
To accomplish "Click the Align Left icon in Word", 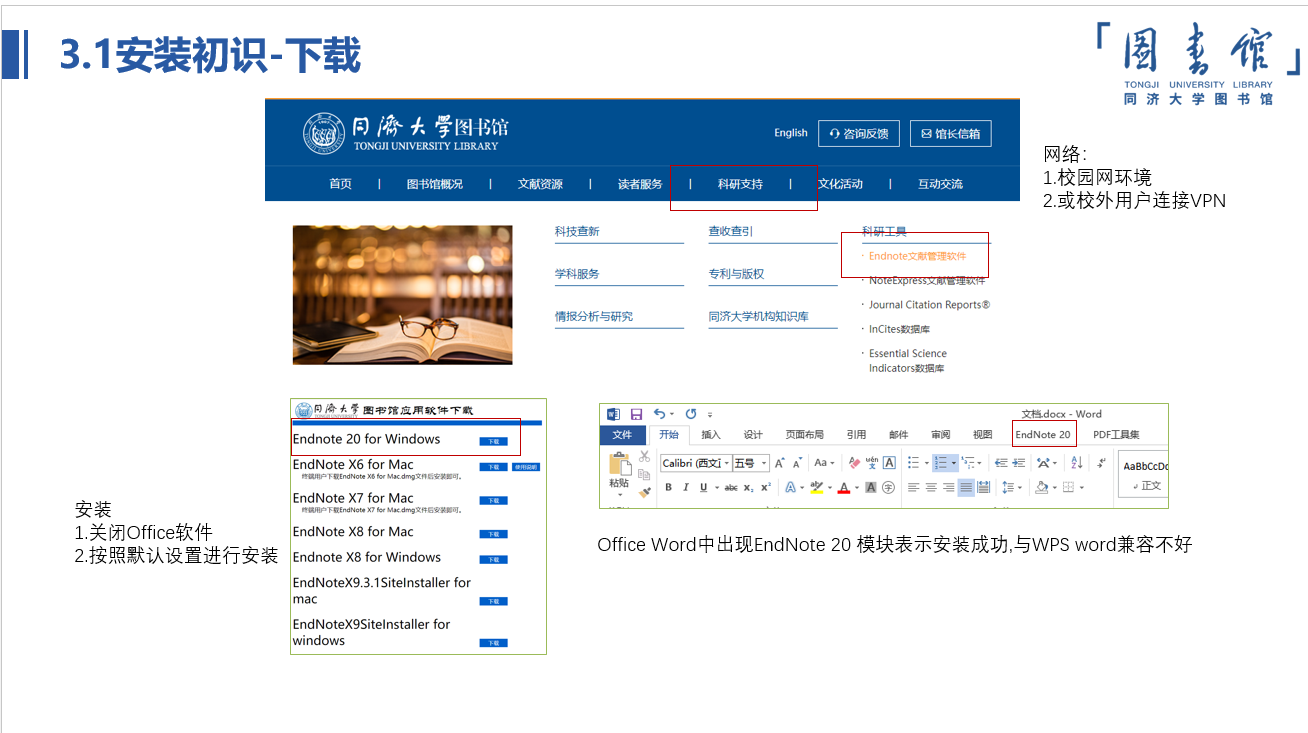I will (x=913, y=487).
